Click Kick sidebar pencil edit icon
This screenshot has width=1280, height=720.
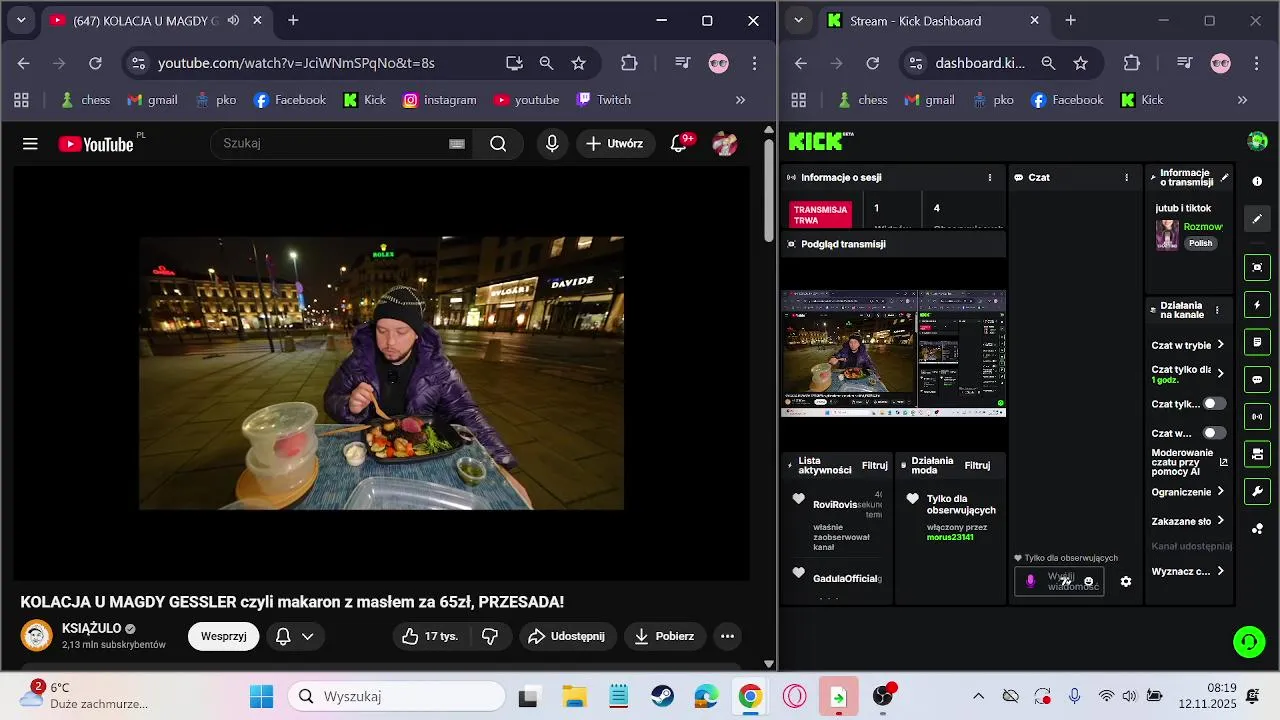(x=1257, y=219)
